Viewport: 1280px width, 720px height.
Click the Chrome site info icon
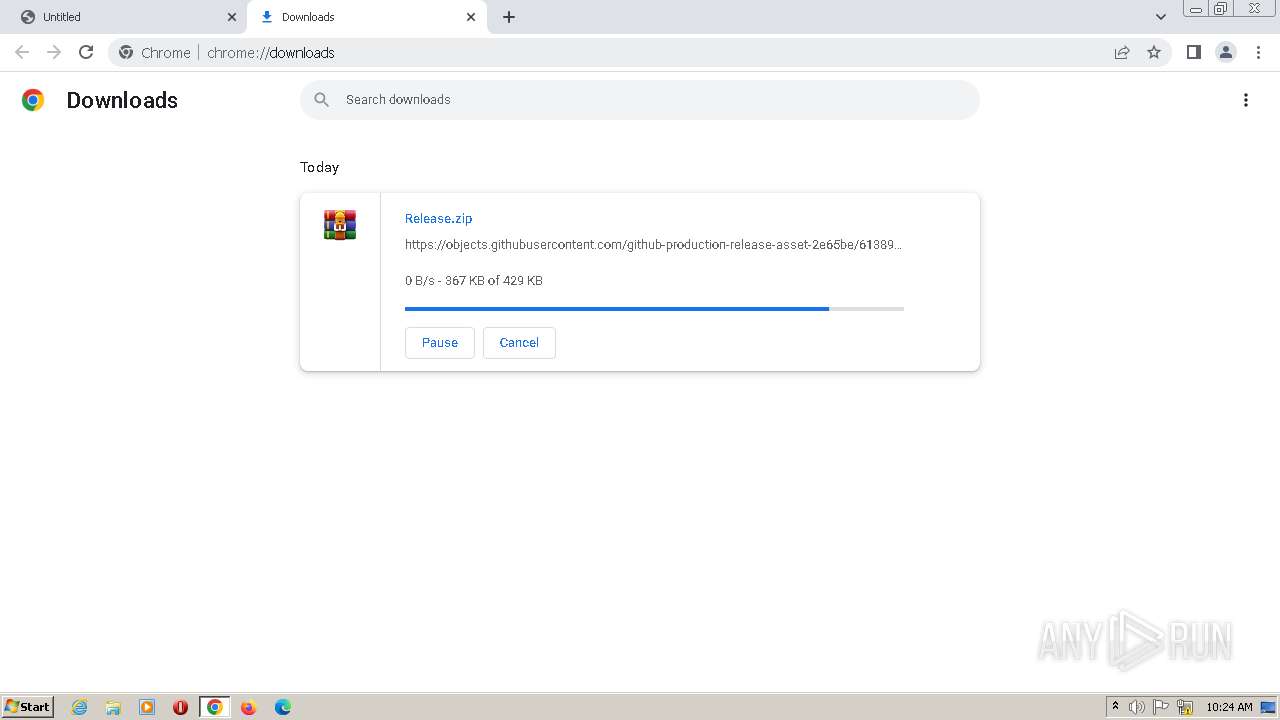[126, 52]
